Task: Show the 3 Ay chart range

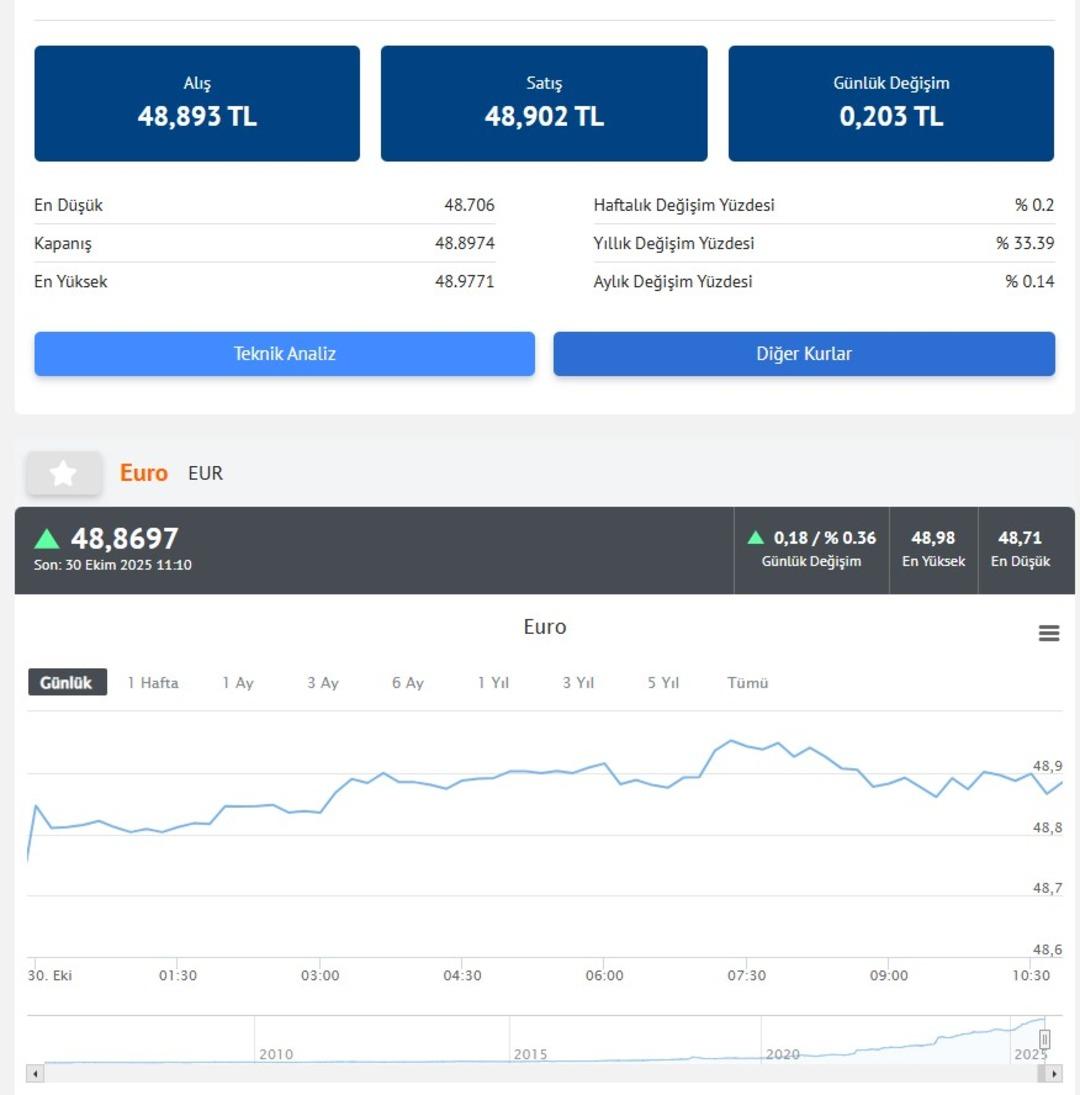Action: (323, 683)
